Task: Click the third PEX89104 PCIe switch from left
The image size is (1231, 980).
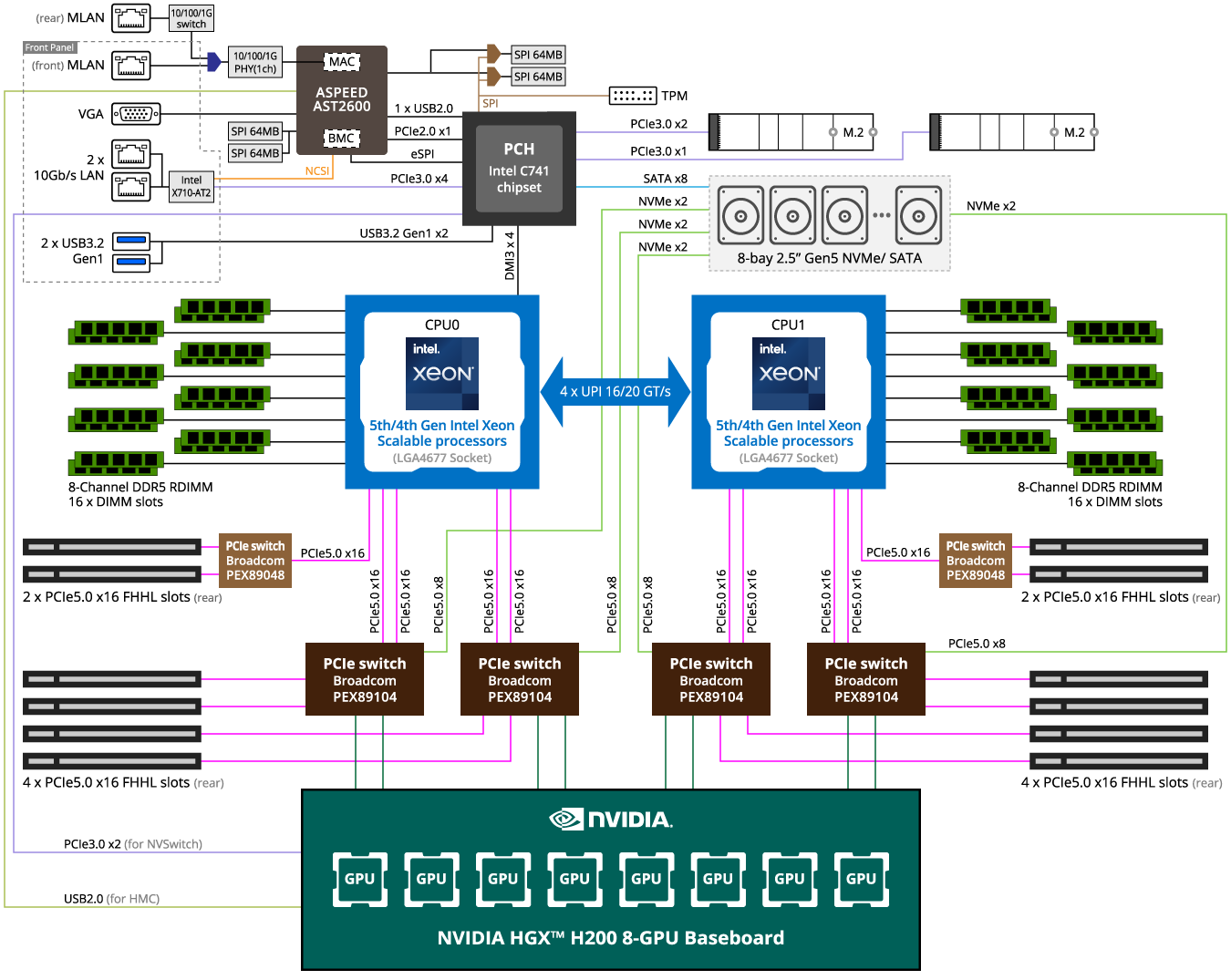Action: (711, 679)
